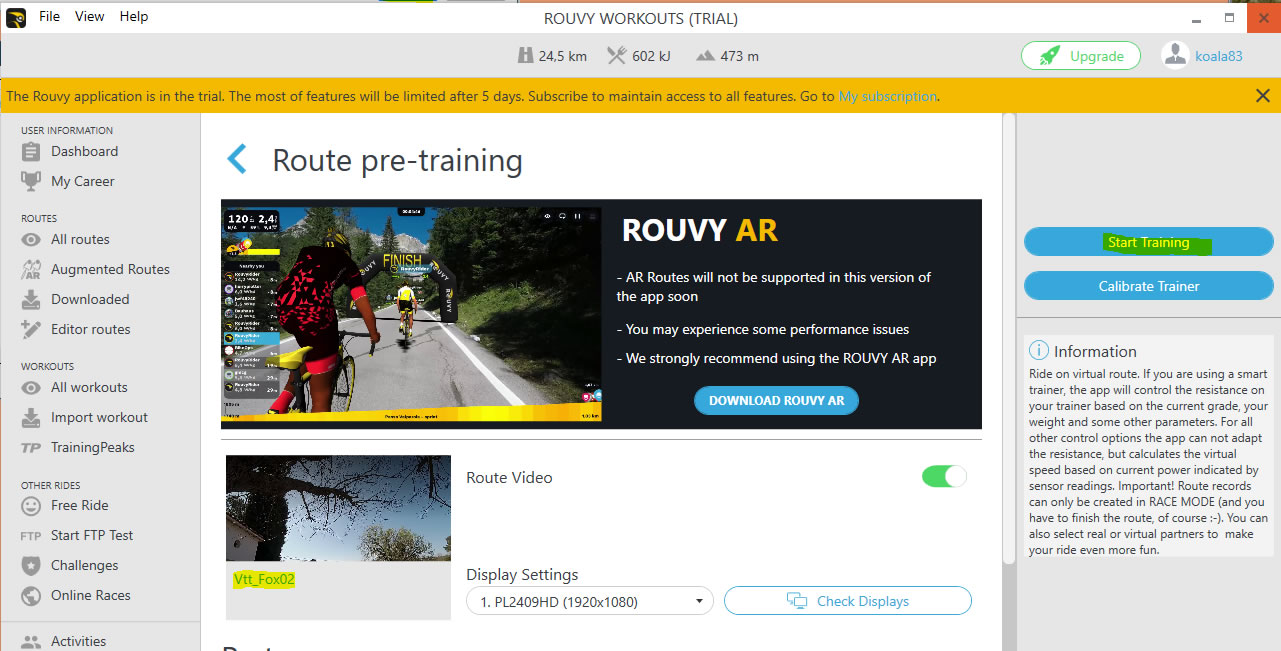Click the All workouts eye icon

point(32,387)
